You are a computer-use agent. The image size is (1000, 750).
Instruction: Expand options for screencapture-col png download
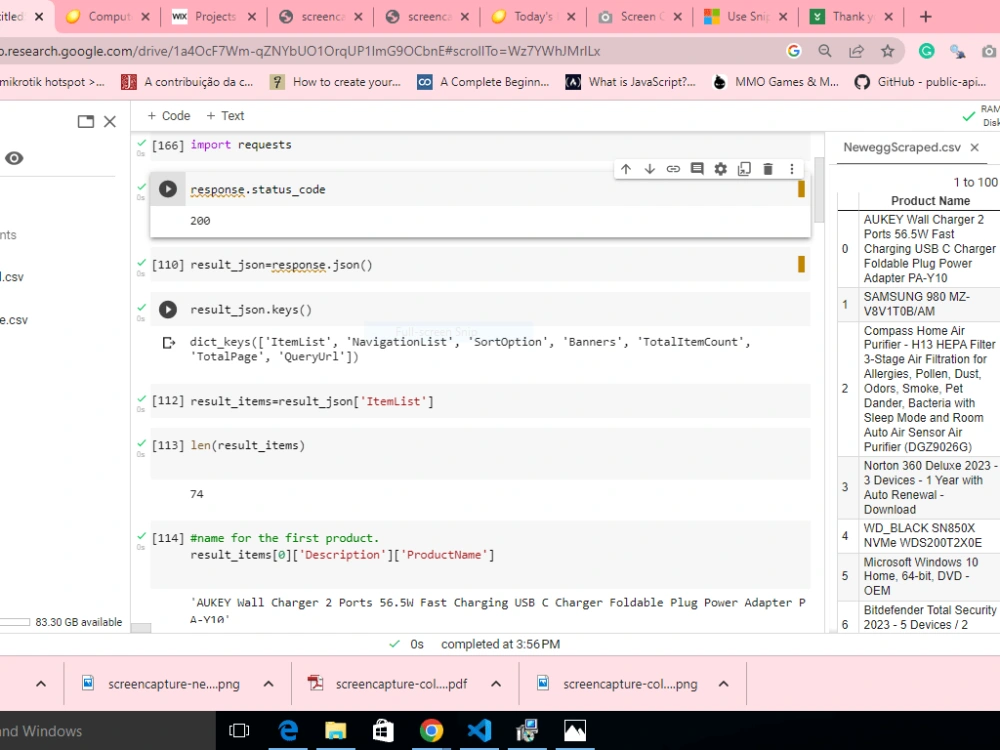point(723,684)
